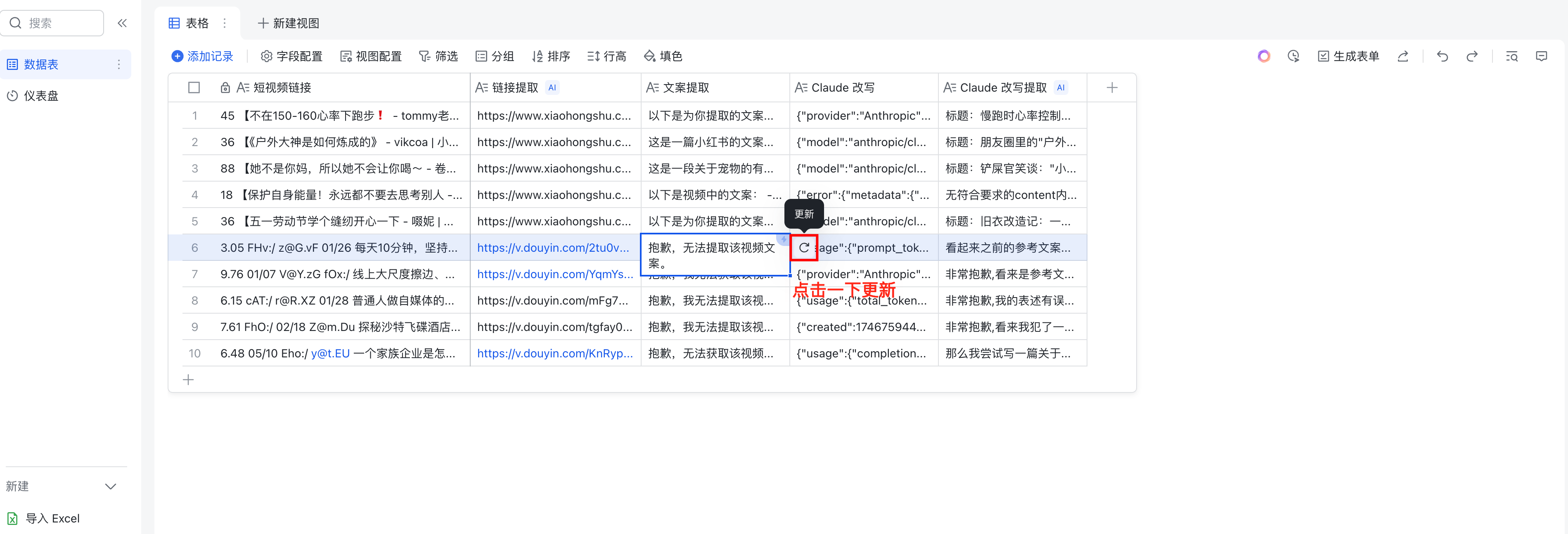
Task: Click the share arrow icon
Action: point(1403,57)
